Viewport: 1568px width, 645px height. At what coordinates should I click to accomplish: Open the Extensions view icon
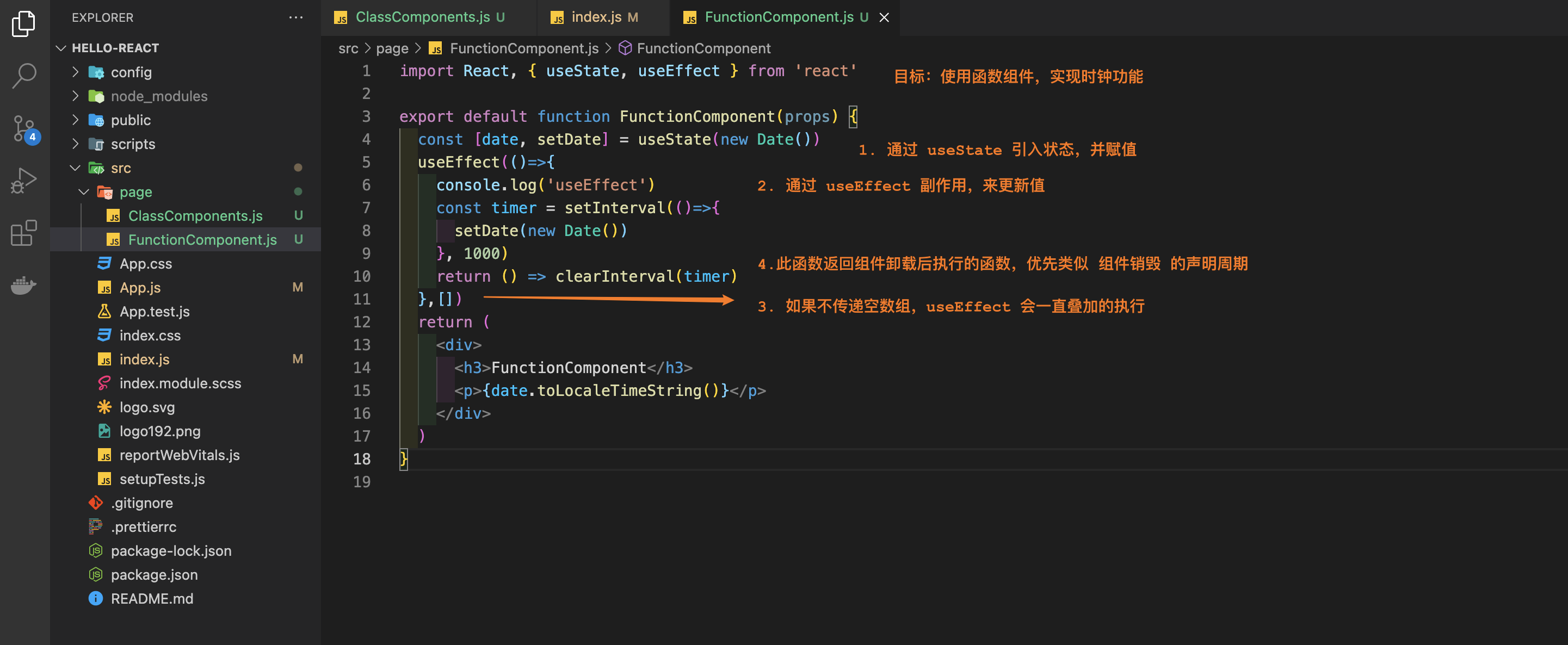point(24,233)
